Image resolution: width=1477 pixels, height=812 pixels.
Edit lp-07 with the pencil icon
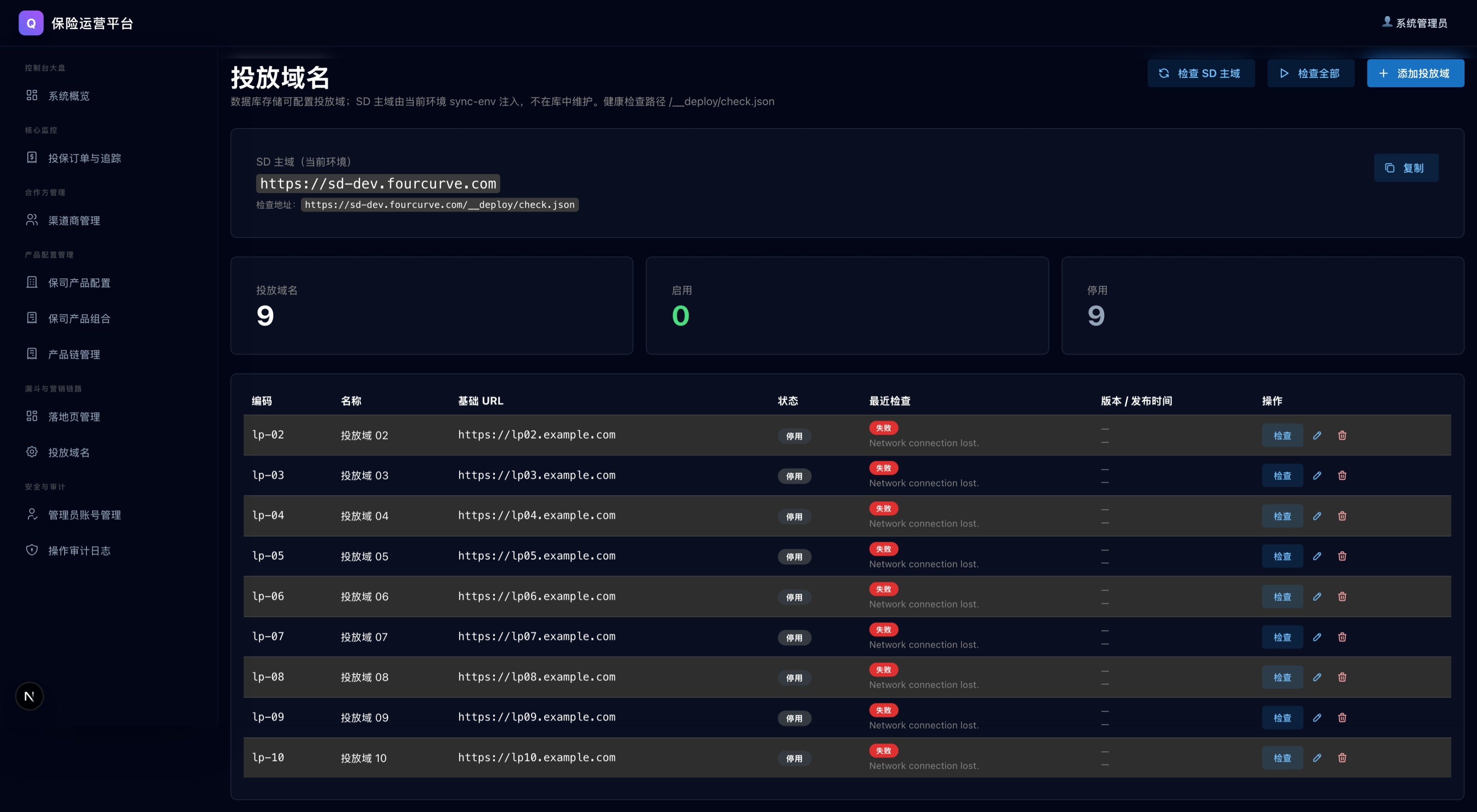[x=1317, y=637]
